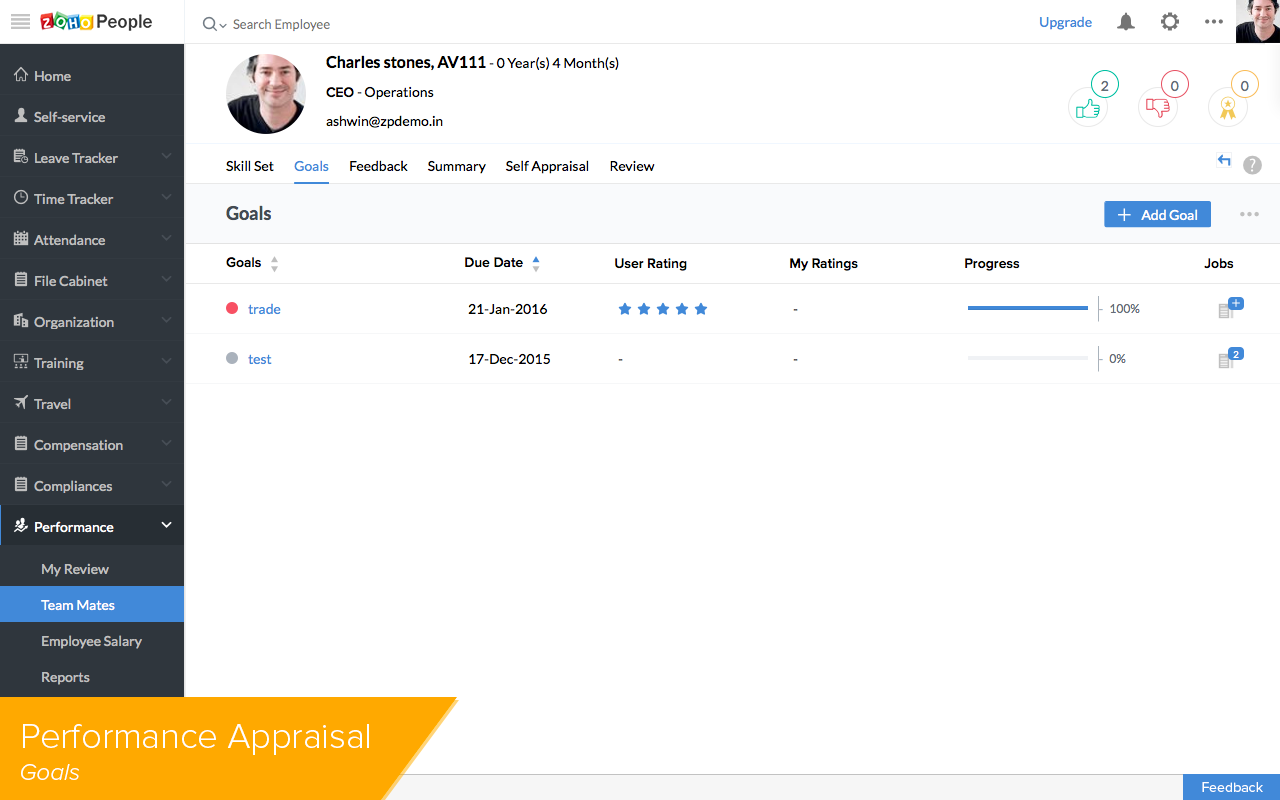Image resolution: width=1280 pixels, height=800 pixels.
Task: Click the Compensation sidebar icon
Action: [21, 444]
